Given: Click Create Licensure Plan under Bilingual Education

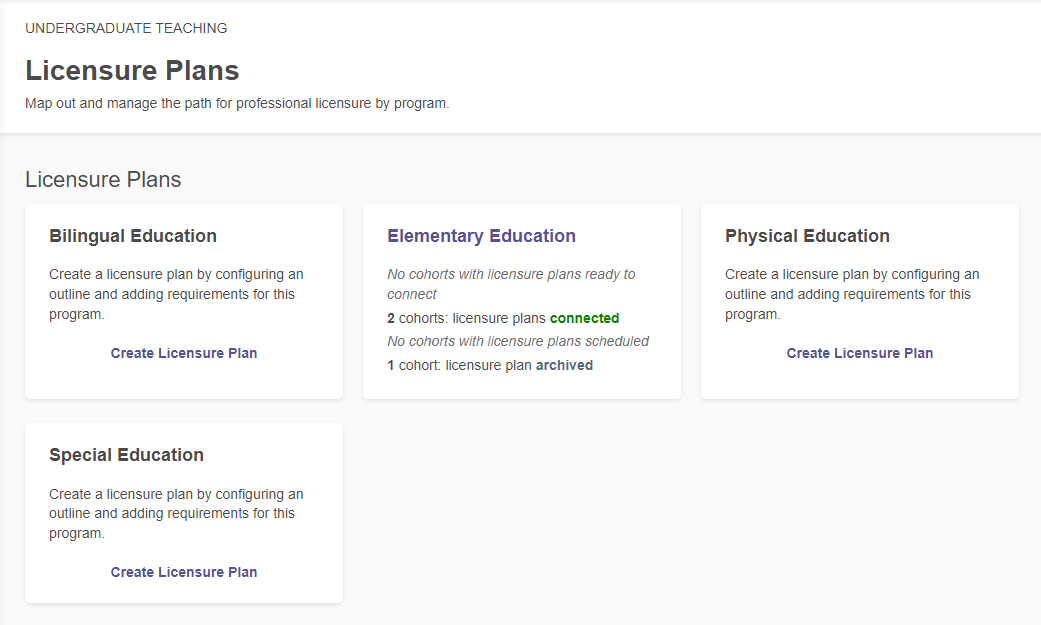Looking at the screenshot, I should click(184, 353).
